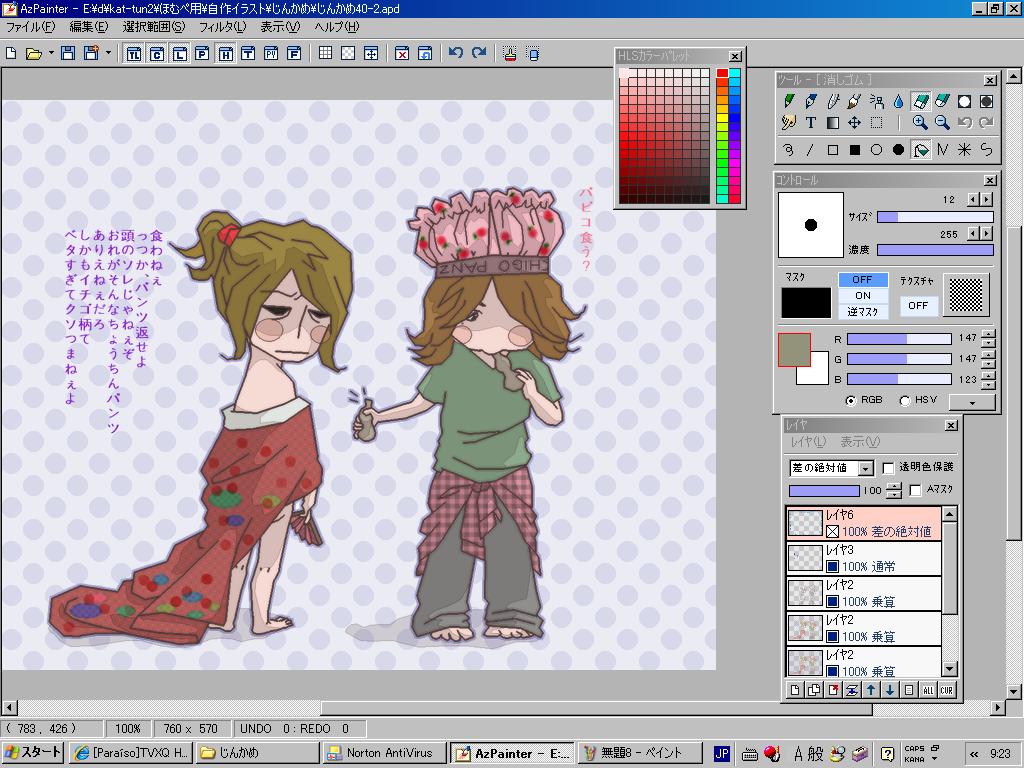Image resolution: width=1024 pixels, height=768 pixels.
Task: Choose the water drop blur tool
Action: click(x=898, y=101)
